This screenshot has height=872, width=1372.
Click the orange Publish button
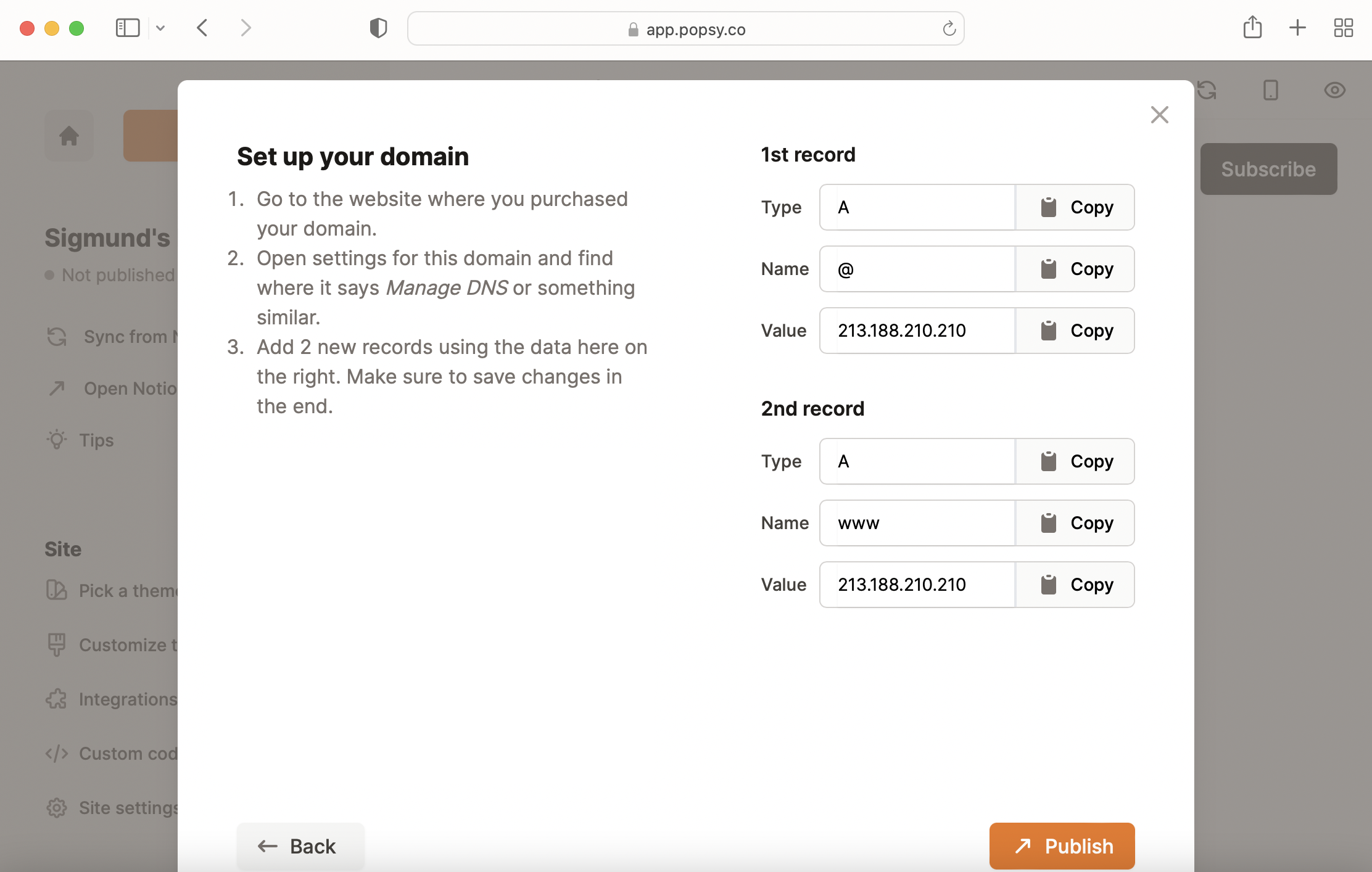point(1062,846)
